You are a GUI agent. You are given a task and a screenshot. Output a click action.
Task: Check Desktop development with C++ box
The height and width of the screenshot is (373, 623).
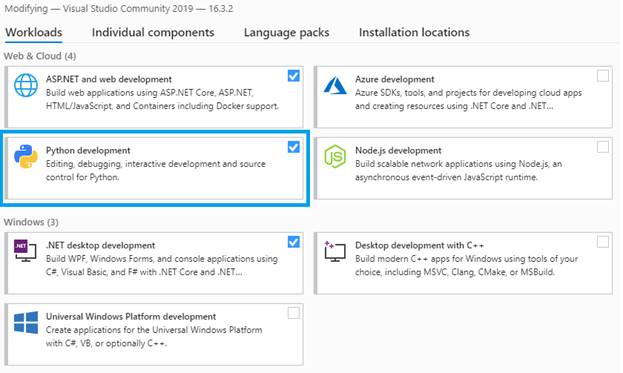603,242
